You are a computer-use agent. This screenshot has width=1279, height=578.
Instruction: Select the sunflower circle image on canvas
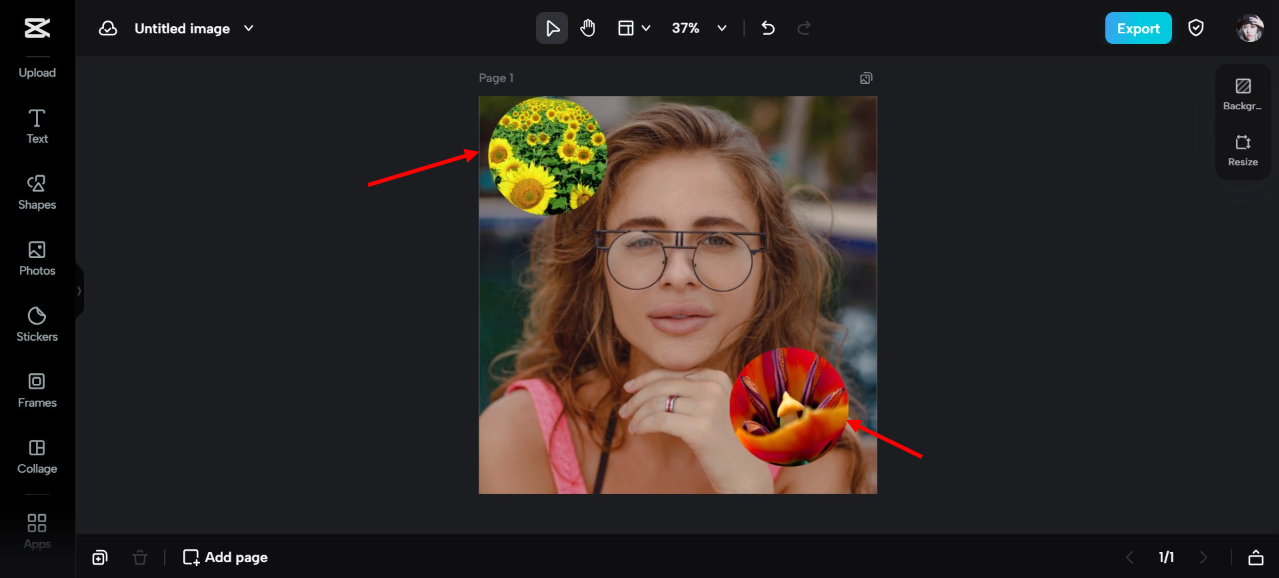(547, 156)
